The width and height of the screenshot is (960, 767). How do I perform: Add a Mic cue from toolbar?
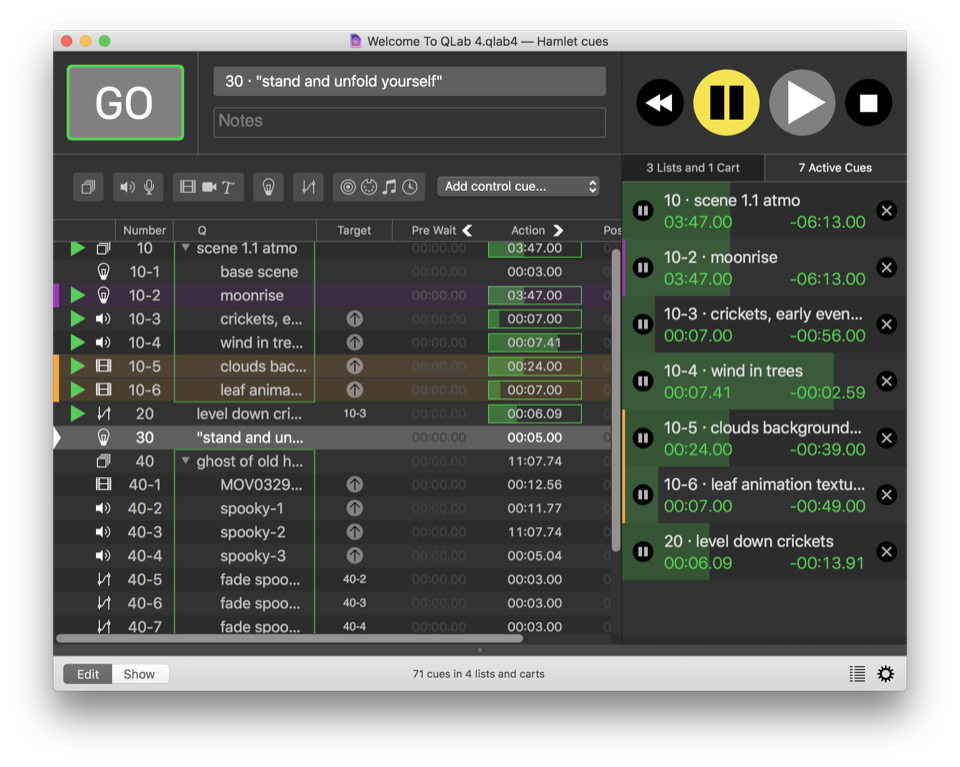click(x=149, y=187)
